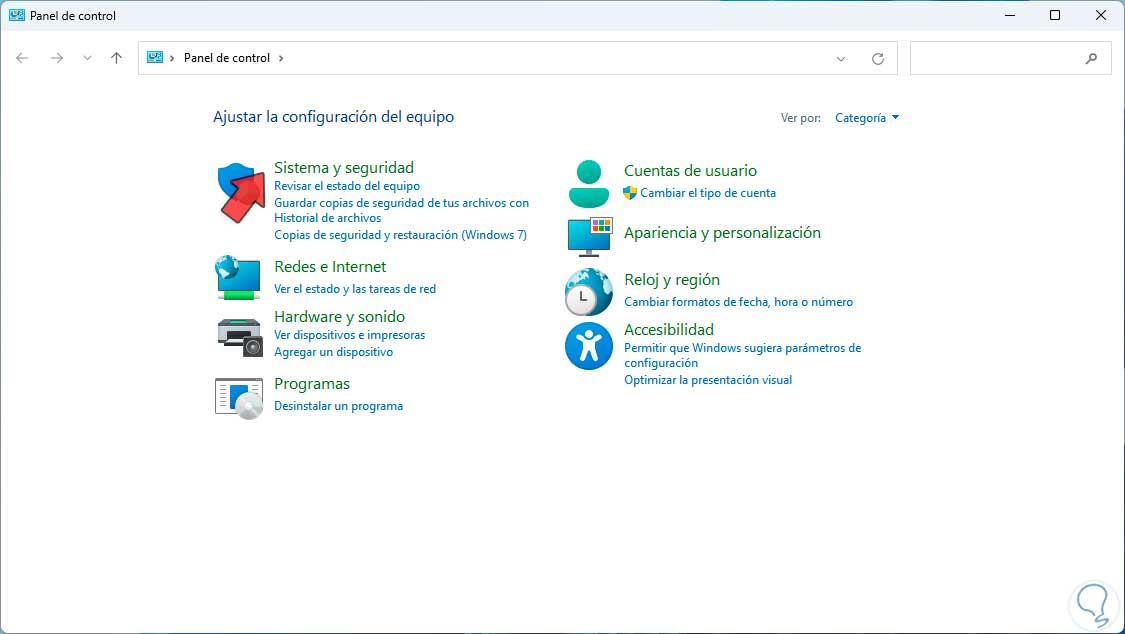The image size is (1125, 634).
Task: Open the Redes e Internet heading
Action: [330, 267]
